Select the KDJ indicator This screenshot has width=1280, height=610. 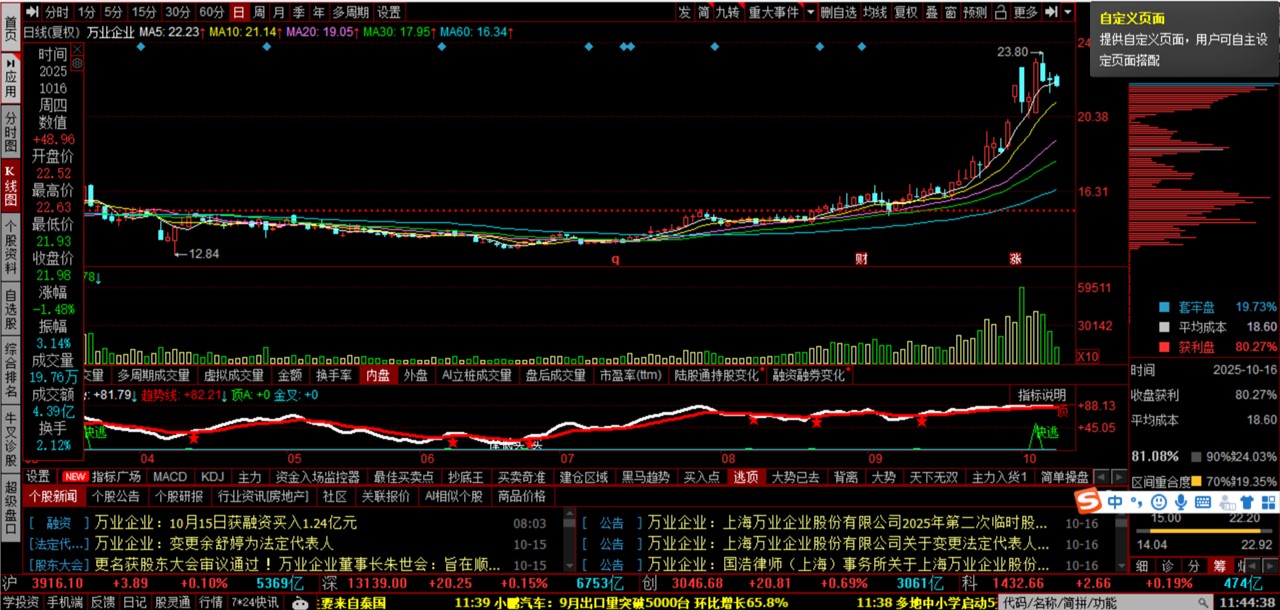[212, 477]
